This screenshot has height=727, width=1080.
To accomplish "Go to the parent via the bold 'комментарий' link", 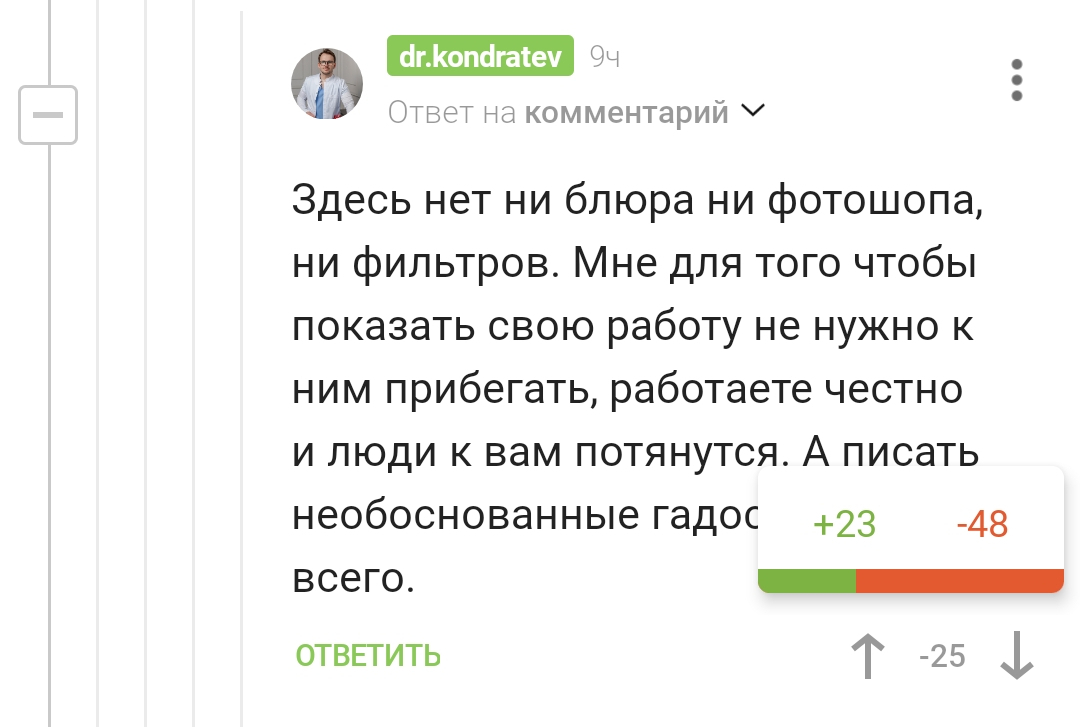I will coord(627,113).
